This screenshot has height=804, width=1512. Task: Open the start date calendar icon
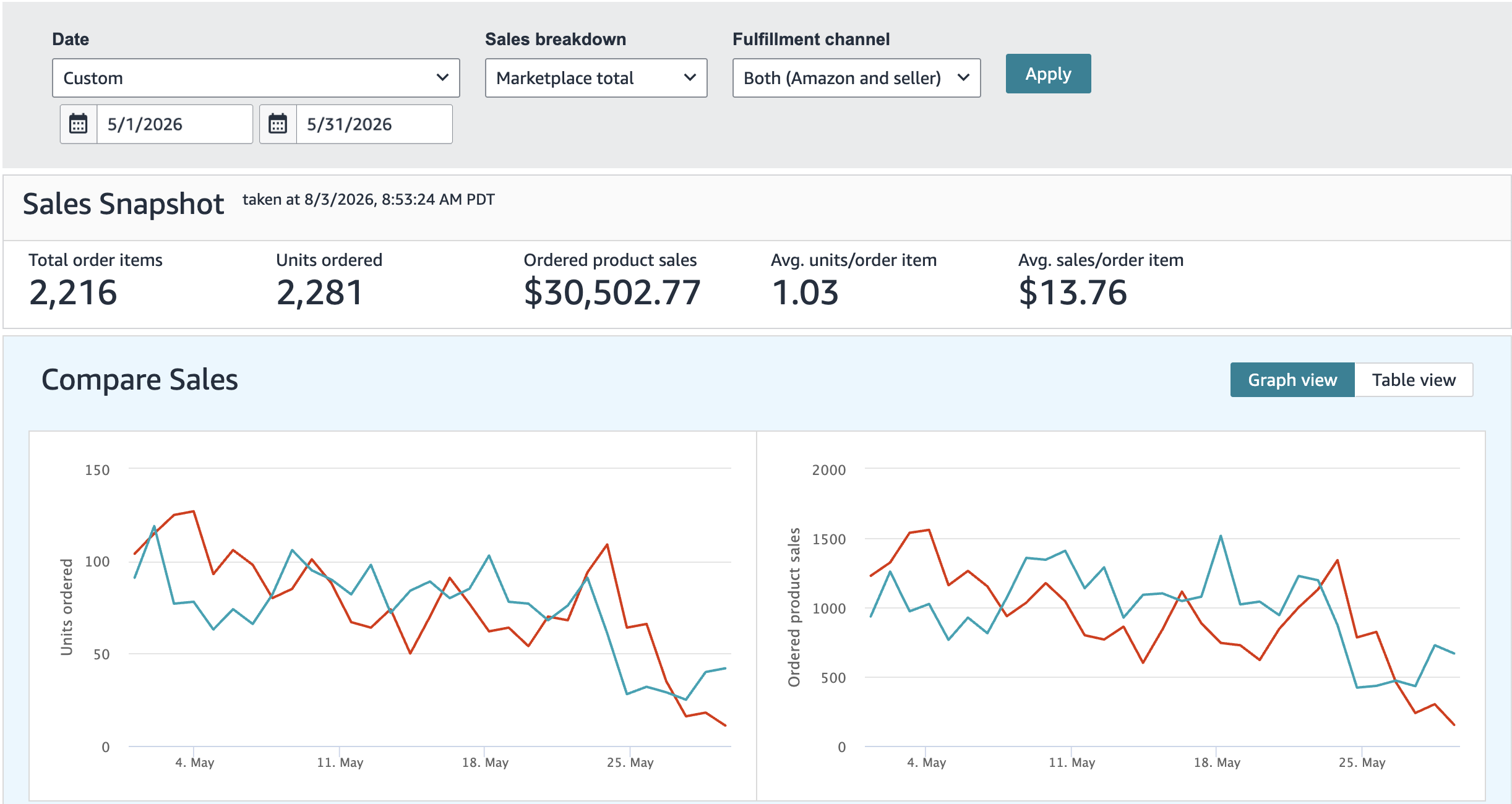click(79, 124)
